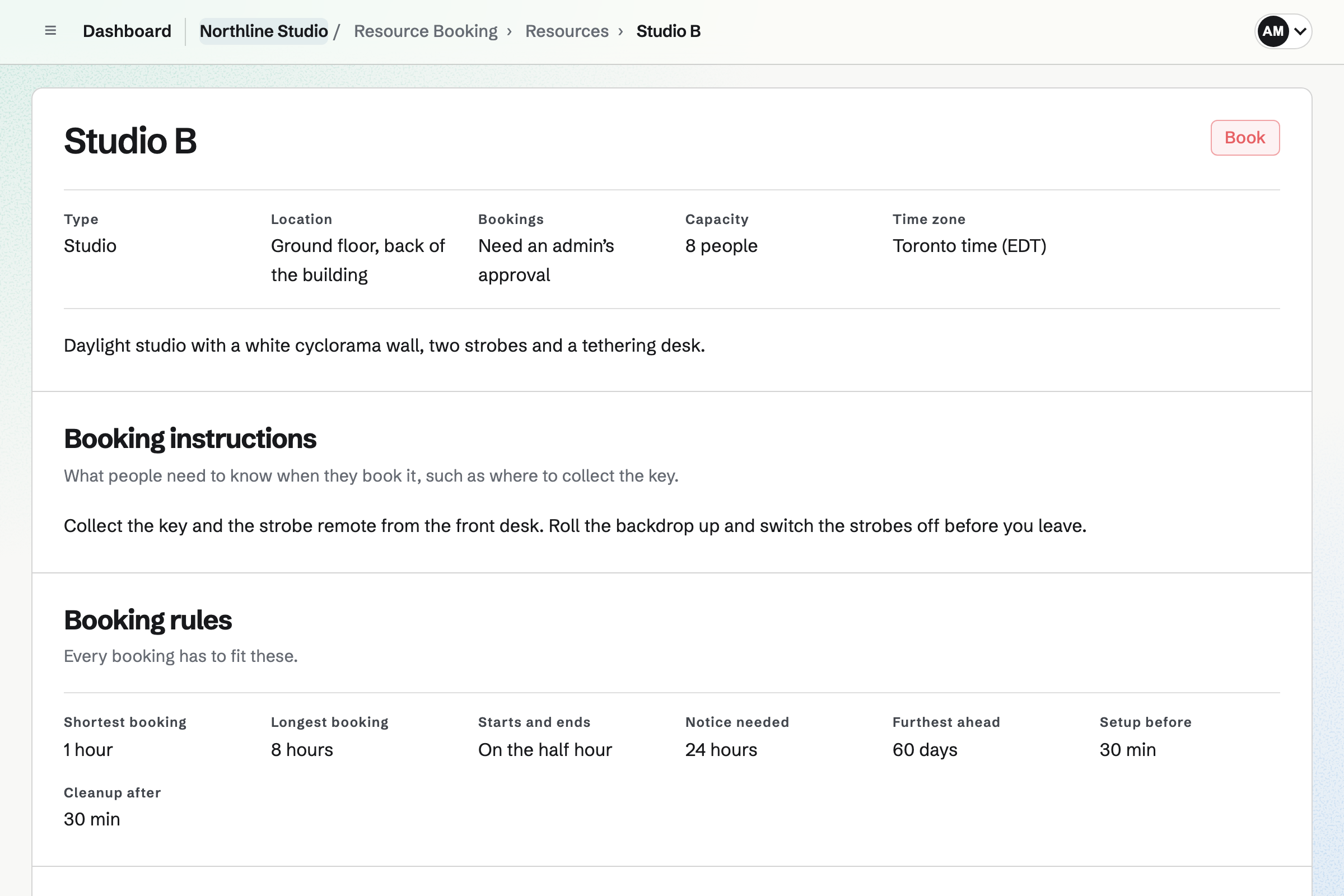This screenshot has width=1344, height=896.
Task: Click the 'Longest booking' label
Action: click(x=330, y=722)
